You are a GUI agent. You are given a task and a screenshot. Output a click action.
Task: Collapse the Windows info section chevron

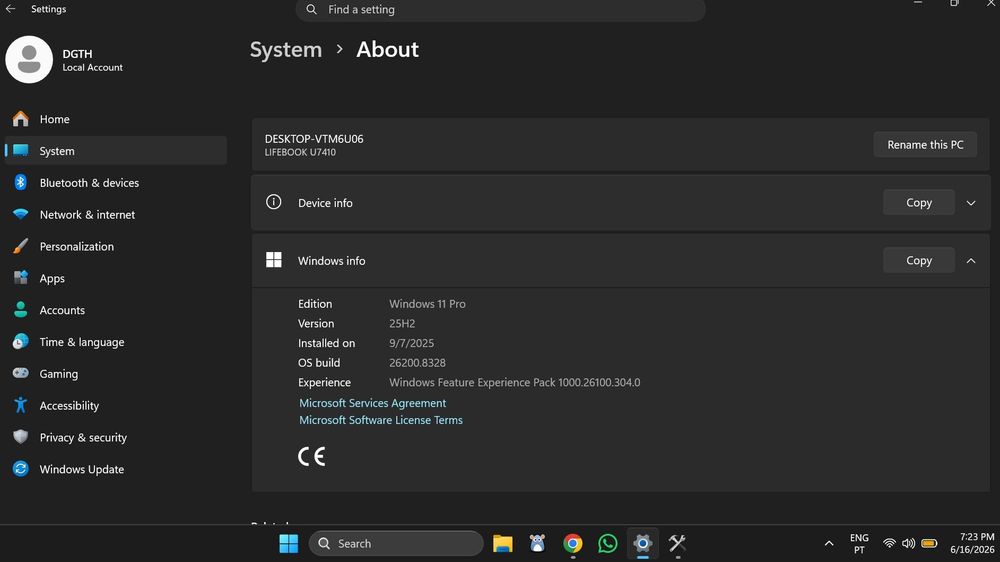point(971,260)
